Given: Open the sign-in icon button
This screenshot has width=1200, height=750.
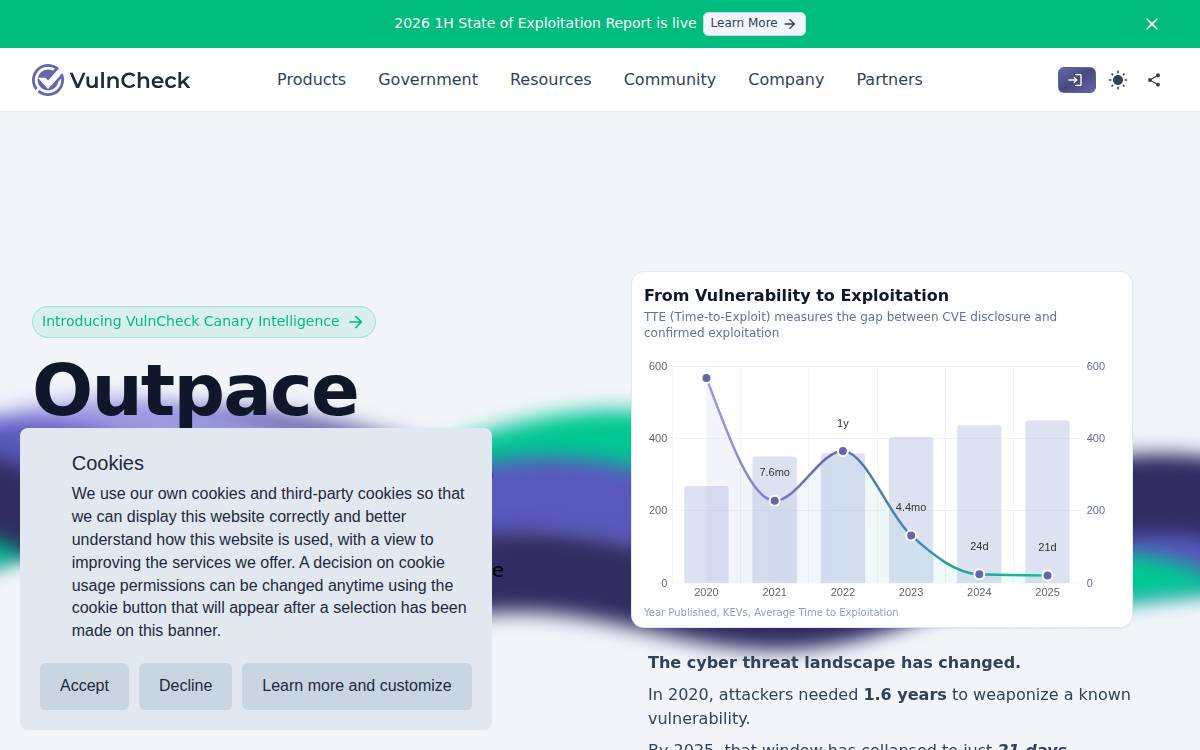Looking at the screenshot, I should tap(1076, 80).
